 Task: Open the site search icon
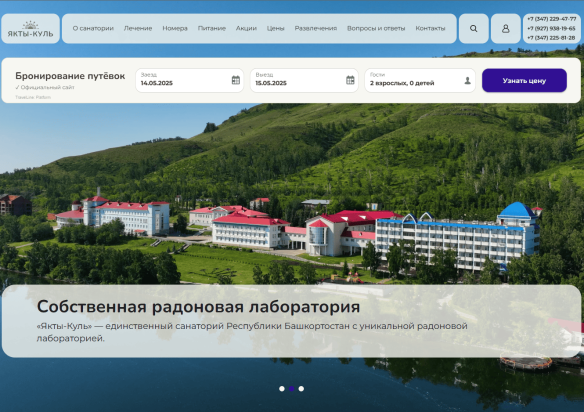[473, 29]
